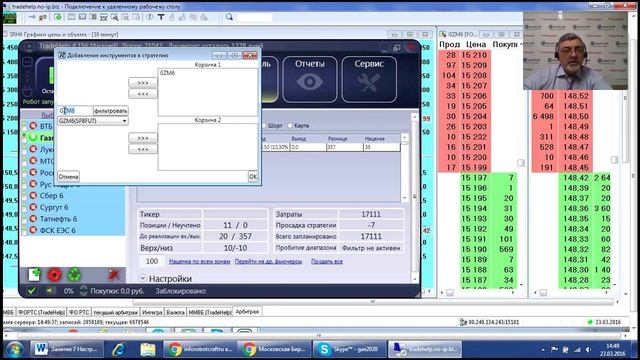Switch to the ММВБ (TradeHelp) tab
Image resolution: width=640 pixels, height=360 pixels.
[210, 312]
